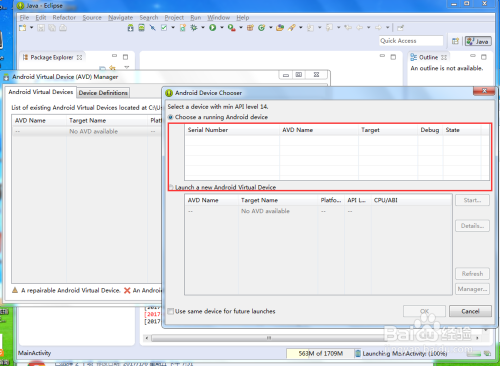This screenshot has width=500, height=366.
Task: Click the Search flashlight toolbar icon
Action: (x=292, y=28)
